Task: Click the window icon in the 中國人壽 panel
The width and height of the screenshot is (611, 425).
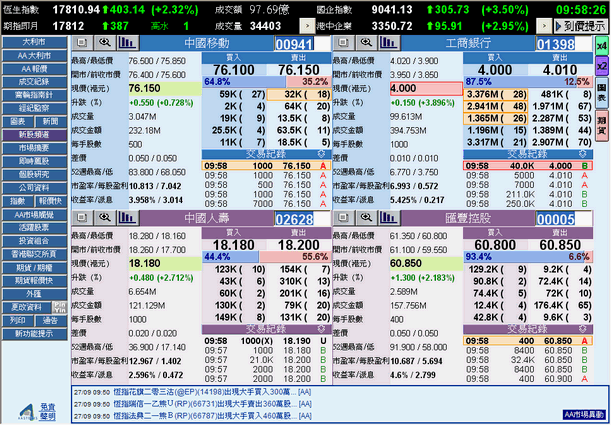Action: coord(82,218)
